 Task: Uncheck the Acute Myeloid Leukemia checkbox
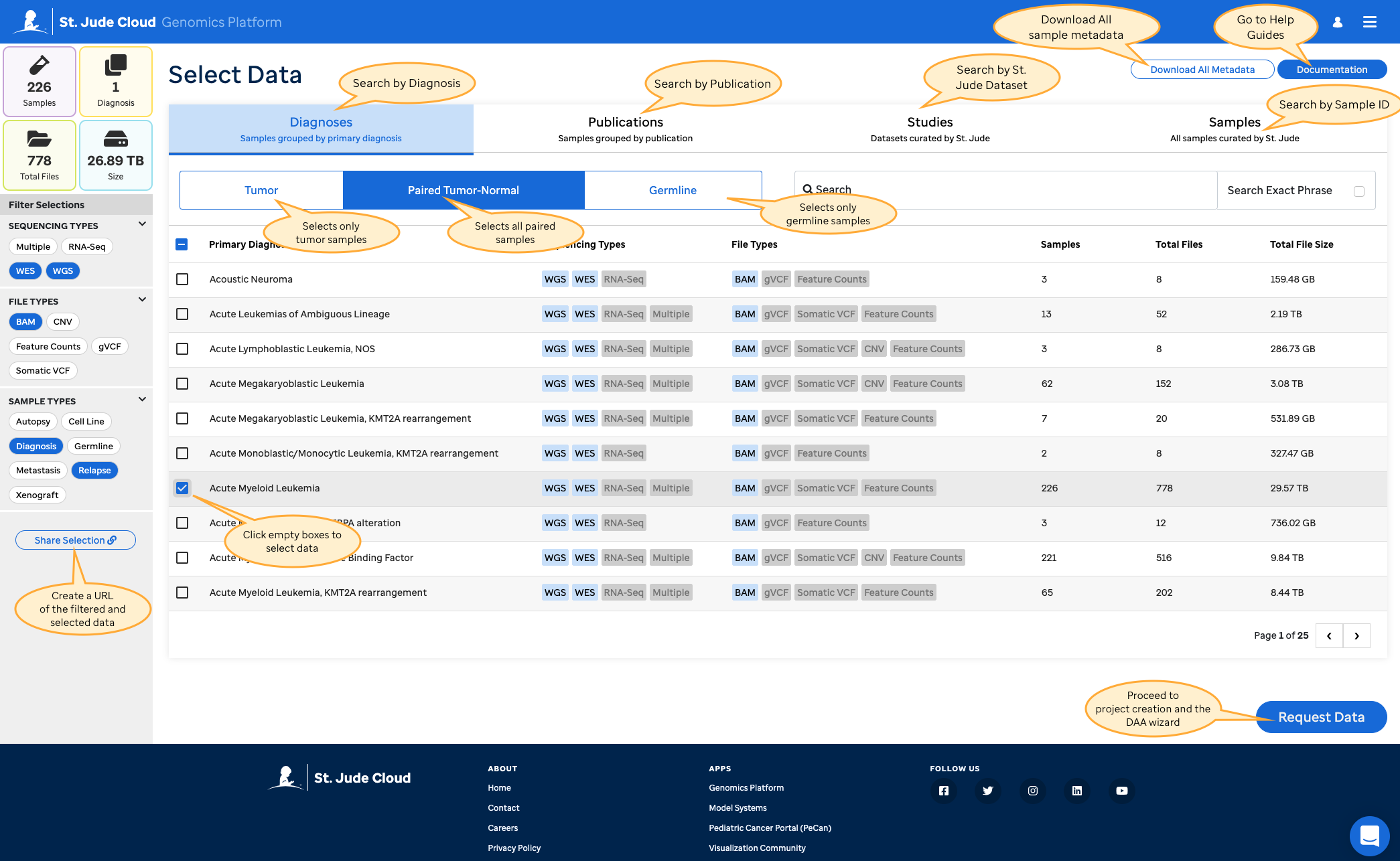pyautogui.click(x=182, y=488)
